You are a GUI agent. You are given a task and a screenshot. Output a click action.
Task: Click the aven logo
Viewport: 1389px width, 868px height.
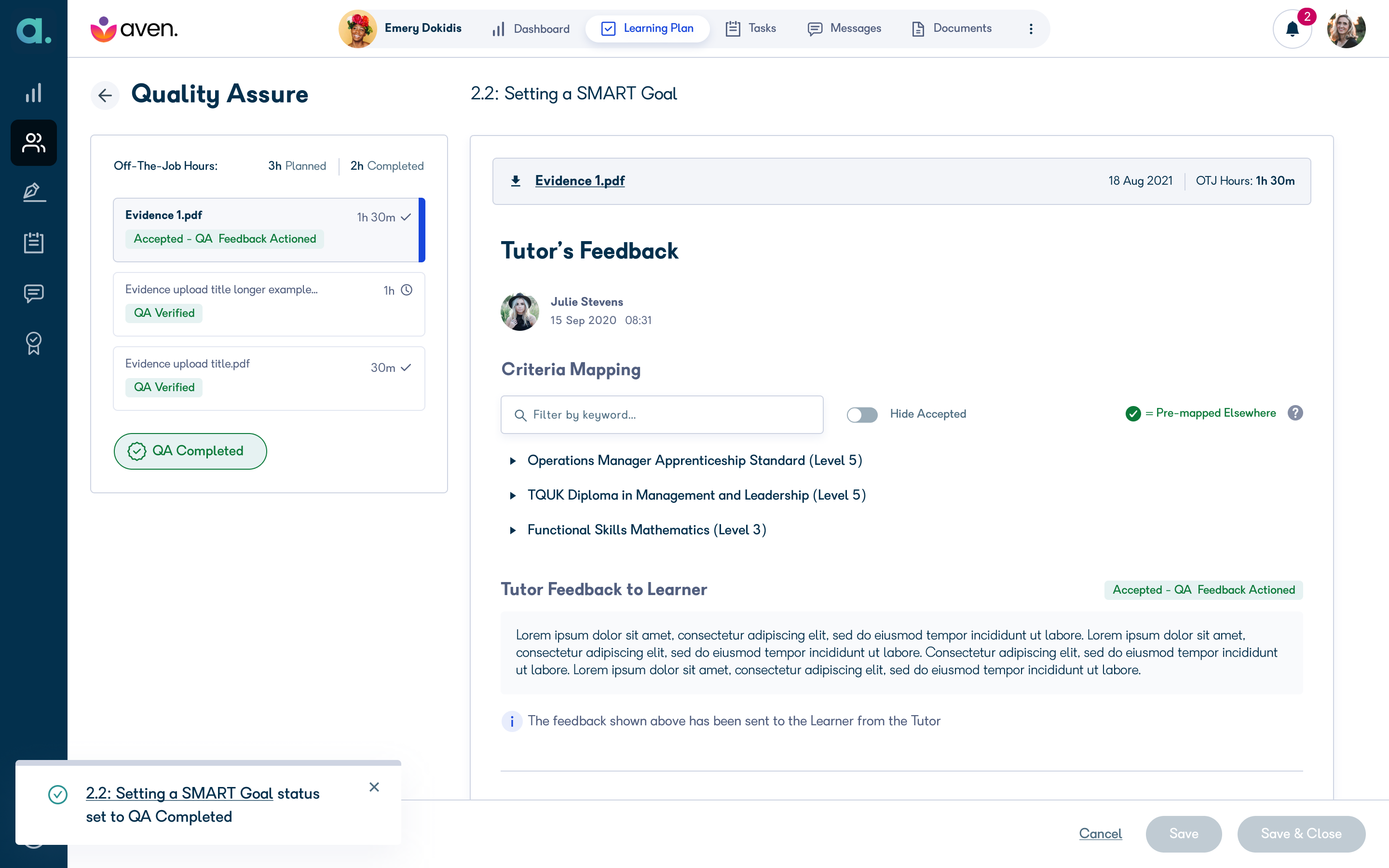pos(134,29)
